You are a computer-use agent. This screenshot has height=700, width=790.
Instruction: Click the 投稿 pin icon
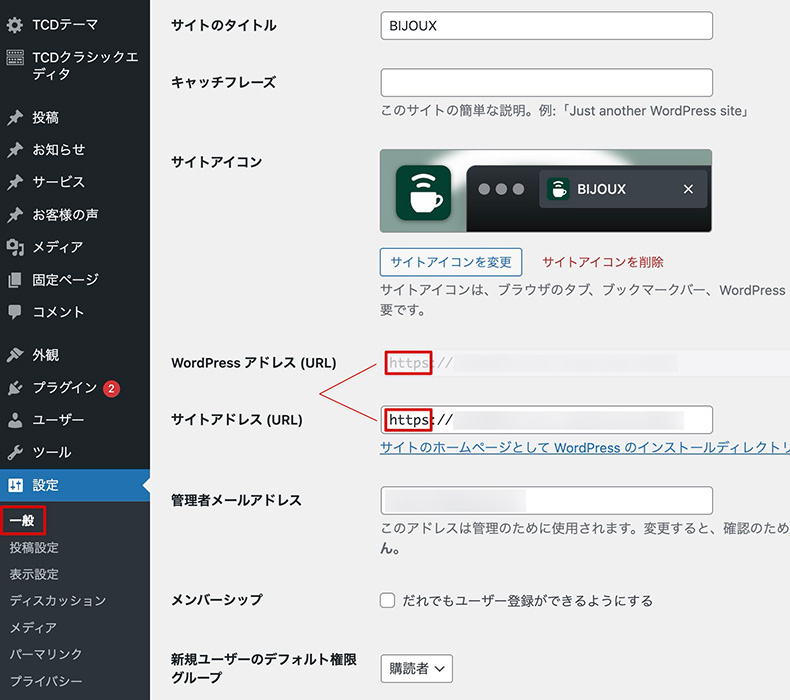[15, 118]
